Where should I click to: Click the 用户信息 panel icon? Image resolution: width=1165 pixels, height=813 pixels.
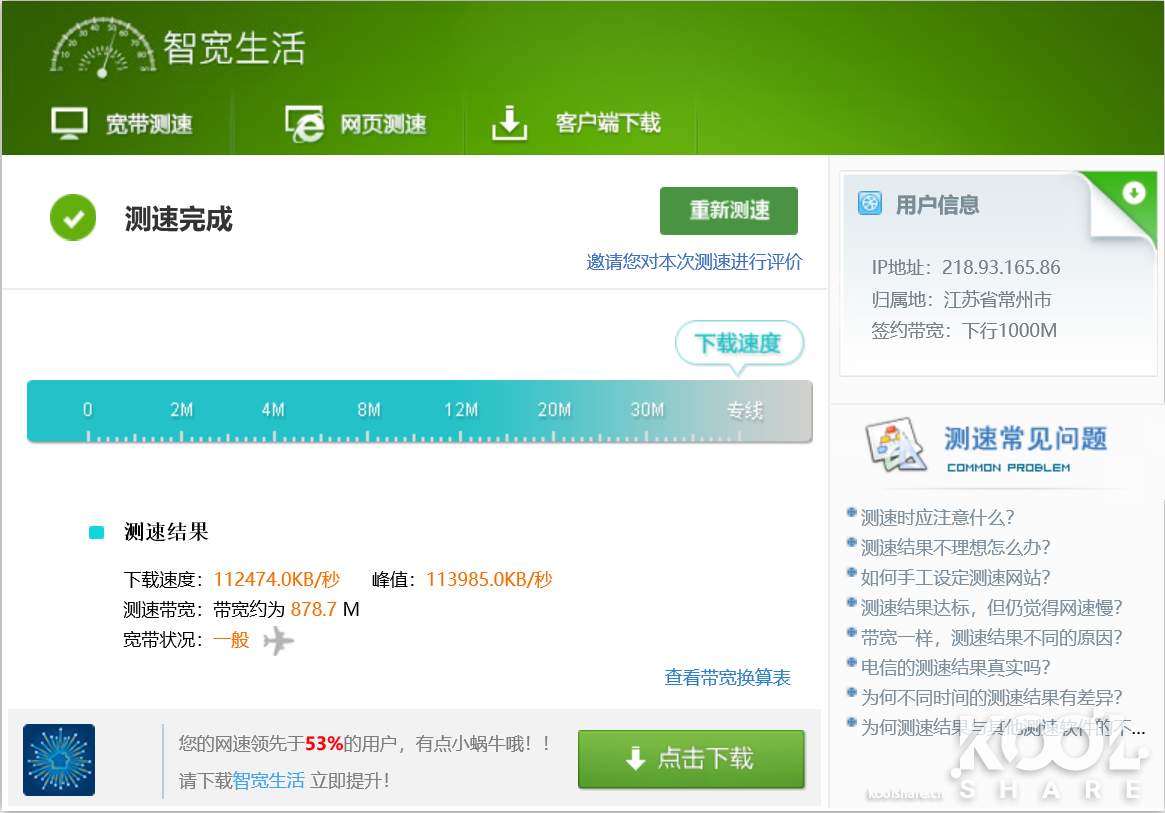point(869,203)
